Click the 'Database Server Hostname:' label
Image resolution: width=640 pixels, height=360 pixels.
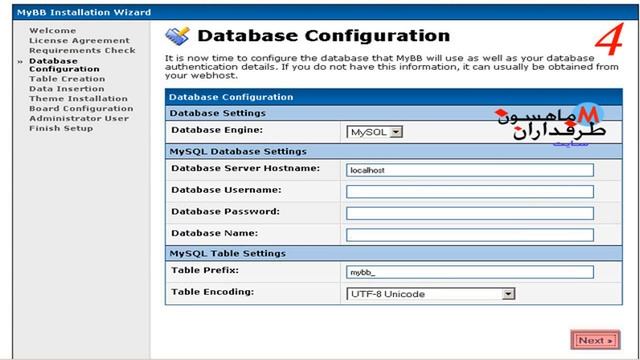point(245,168)
